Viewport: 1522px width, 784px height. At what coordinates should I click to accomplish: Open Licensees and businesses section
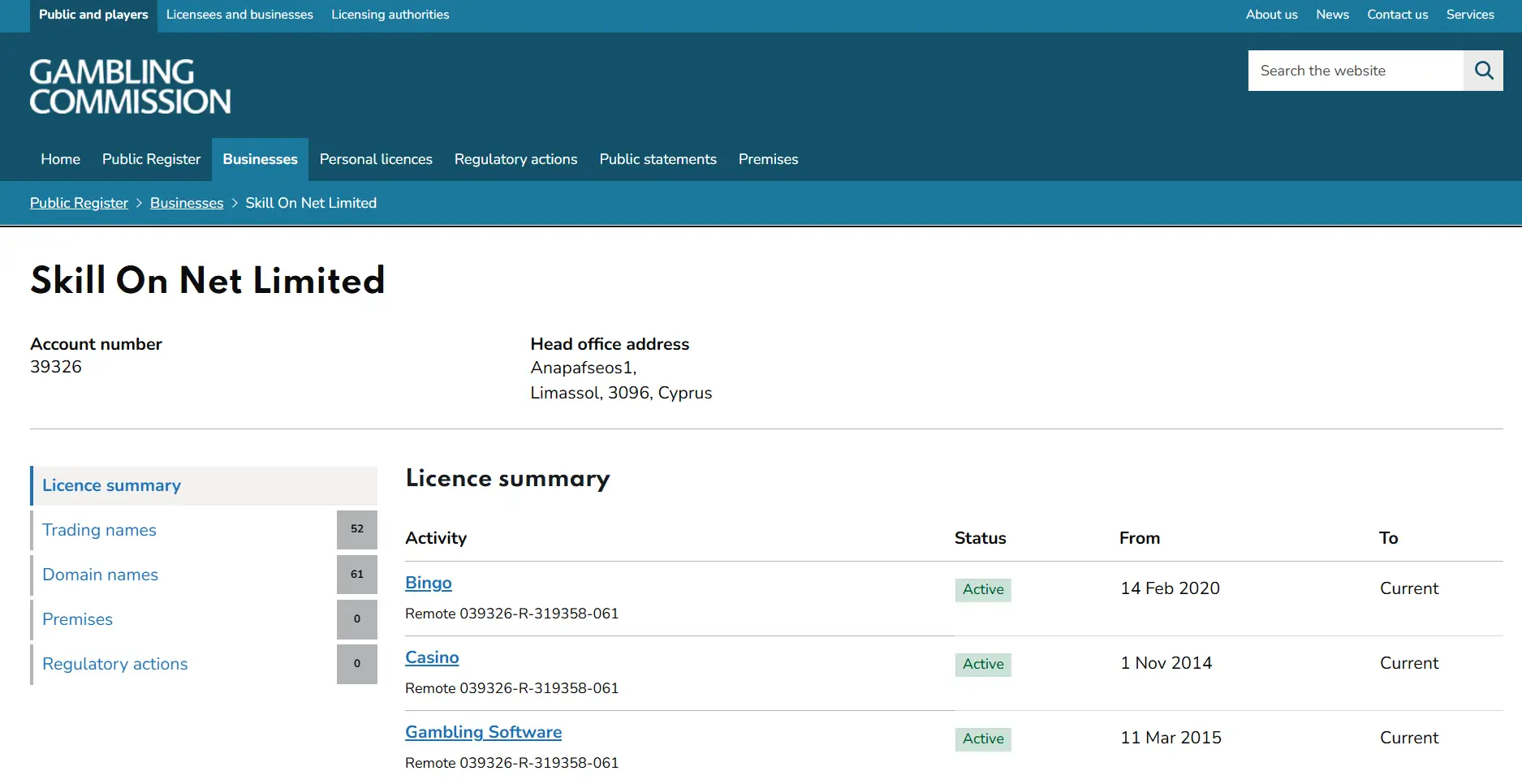pyautogui.click(x=239, y=15)
